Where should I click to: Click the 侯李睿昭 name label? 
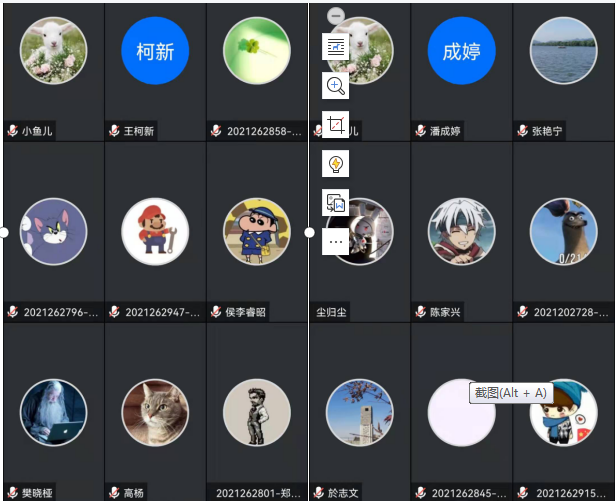[x=246, y=312]
